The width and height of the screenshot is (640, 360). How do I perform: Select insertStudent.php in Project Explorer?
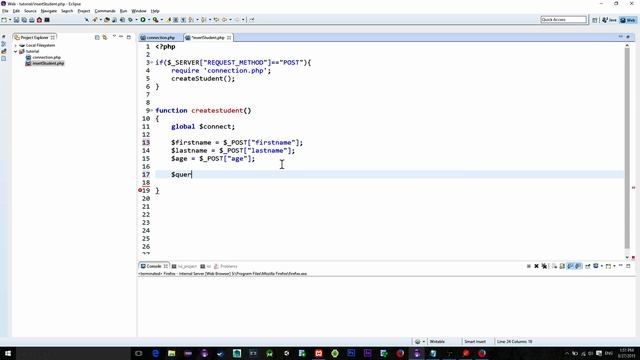[48, 63]
